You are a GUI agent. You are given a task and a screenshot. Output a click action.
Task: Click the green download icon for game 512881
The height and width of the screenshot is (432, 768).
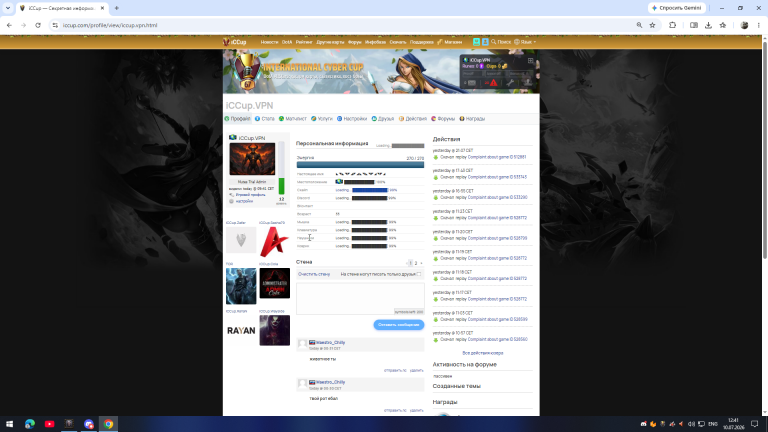(x=435, y=158)
